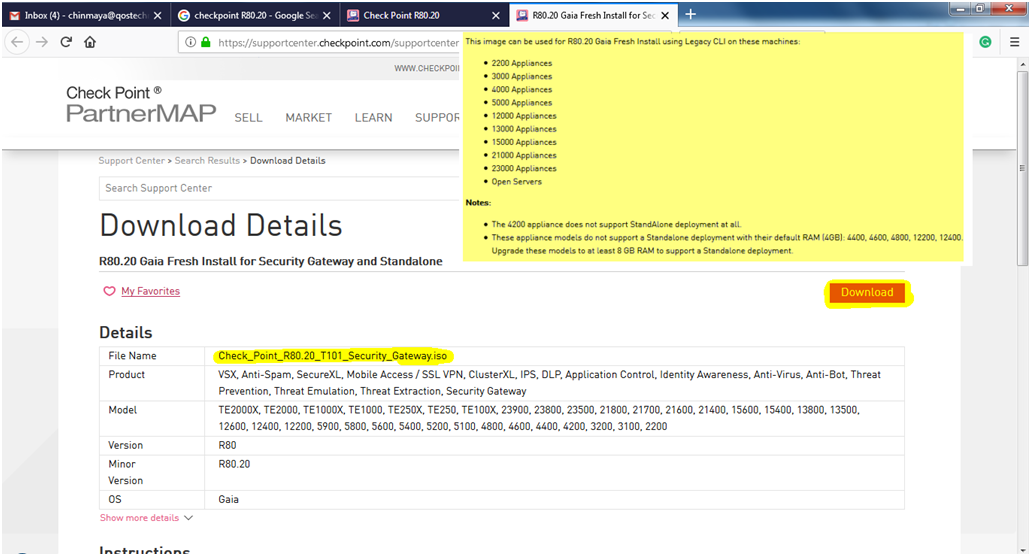Click the 5000 Appliances bullet item
1031x556 pixels.
522,103
